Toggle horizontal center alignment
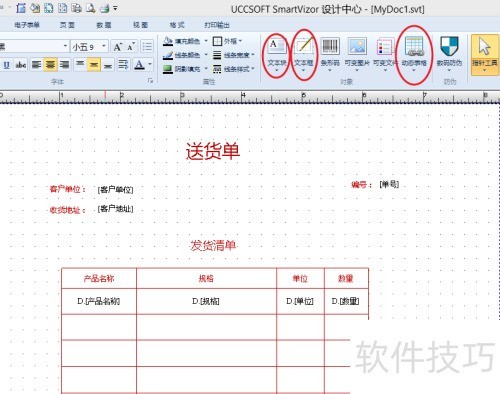Screen dimensions: 500x394 pyautogui.click(x=50, y=65)
